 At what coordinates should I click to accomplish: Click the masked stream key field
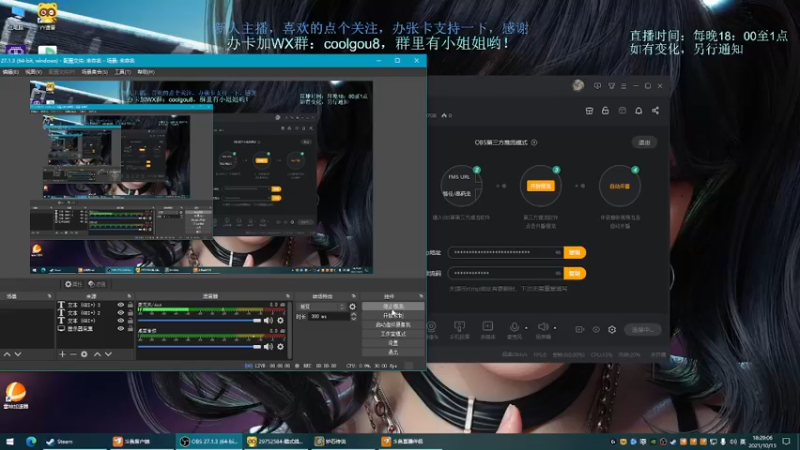[506, 273]
